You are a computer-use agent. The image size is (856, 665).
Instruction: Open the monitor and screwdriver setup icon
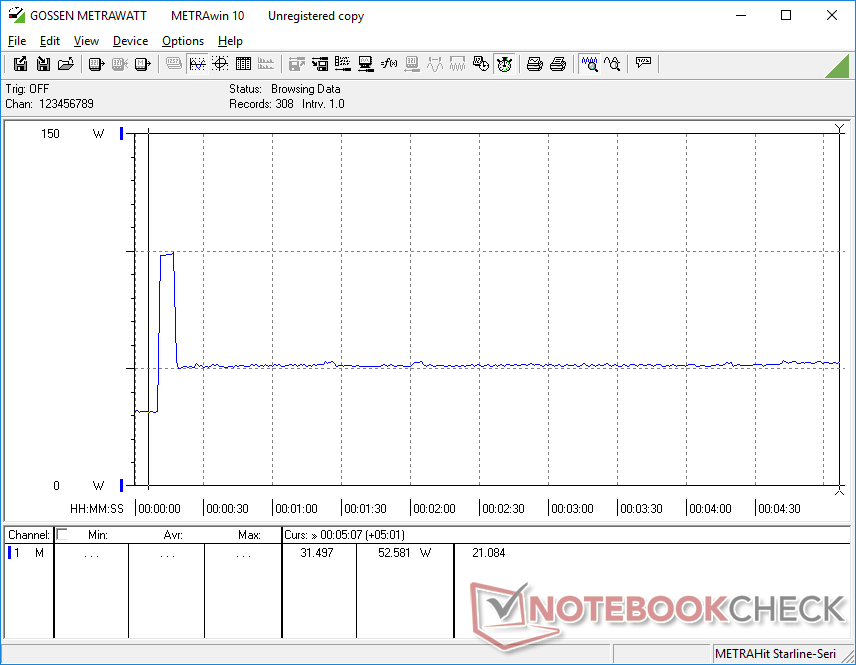click(x=366, y=64)
